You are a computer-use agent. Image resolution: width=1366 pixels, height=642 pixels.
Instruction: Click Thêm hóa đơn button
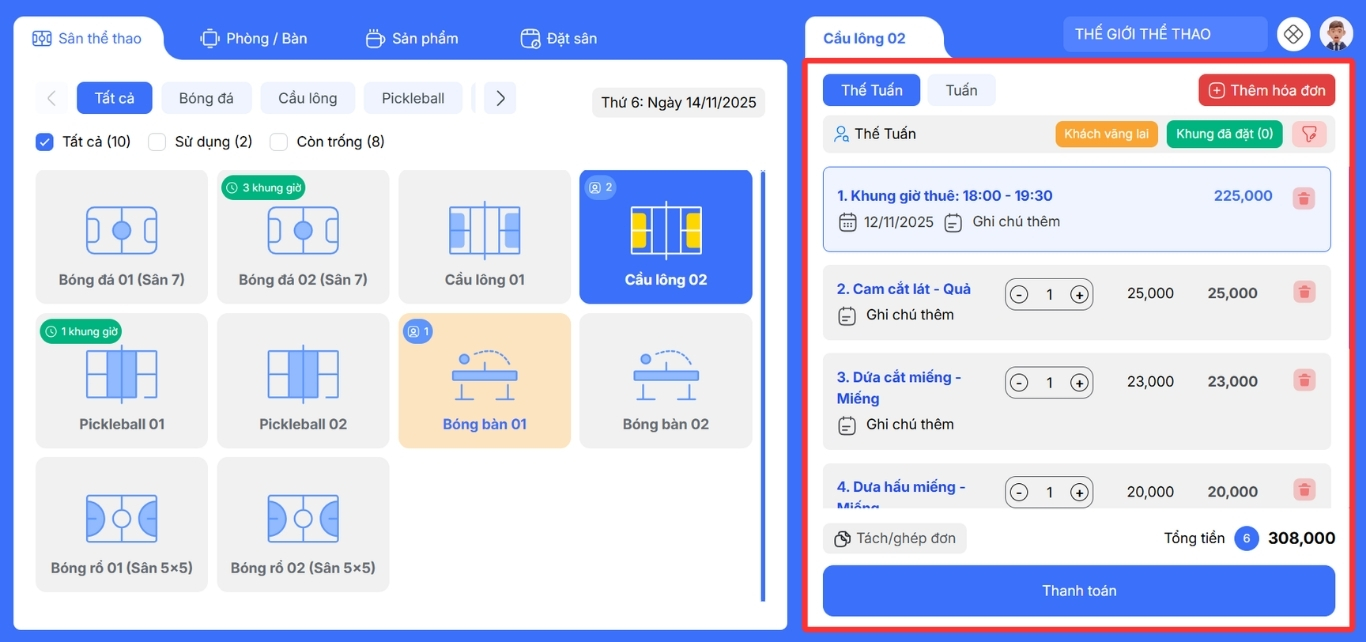[x=1266, y=90]
